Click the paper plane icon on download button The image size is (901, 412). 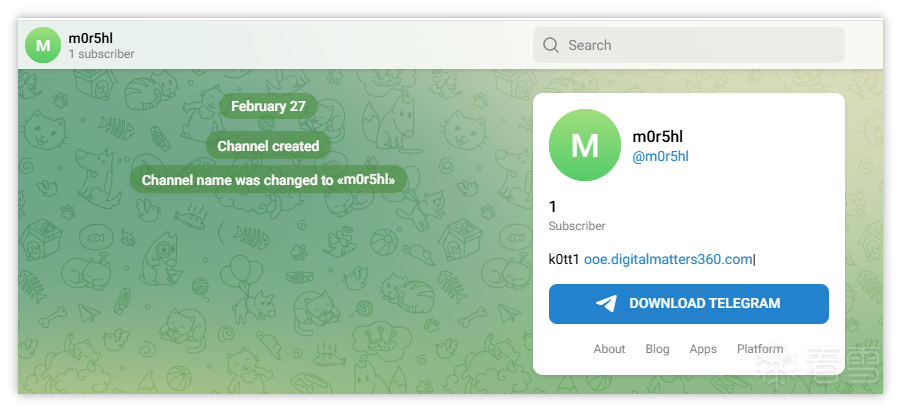pyautogui.click(x=606, y=304)
